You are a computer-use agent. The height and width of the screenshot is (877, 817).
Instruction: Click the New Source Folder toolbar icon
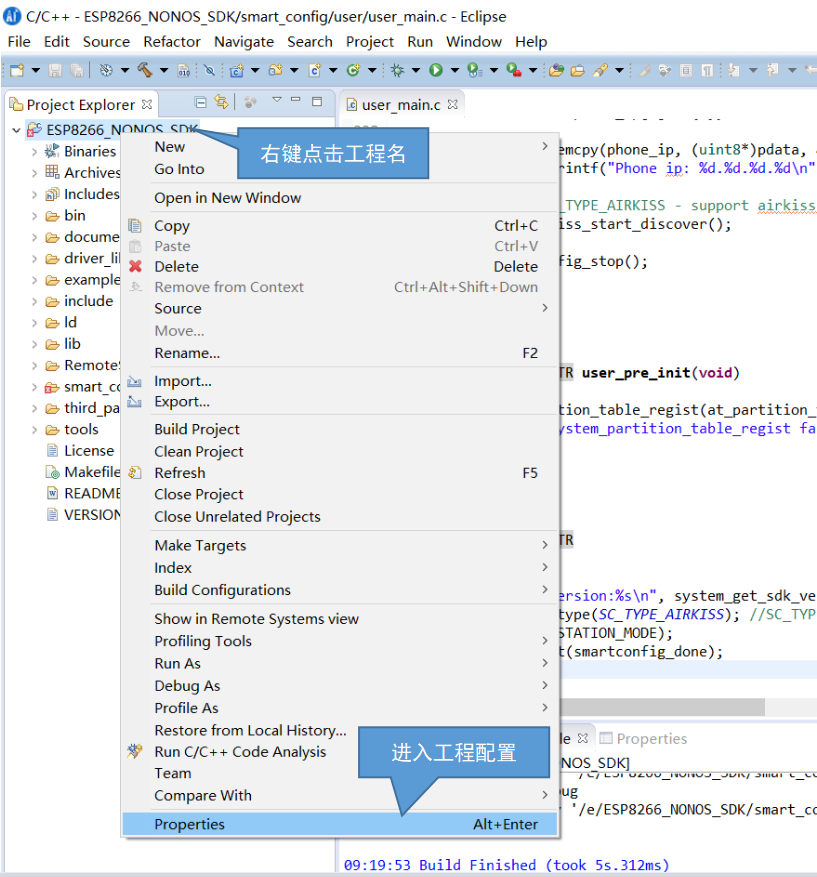[275, 70]
